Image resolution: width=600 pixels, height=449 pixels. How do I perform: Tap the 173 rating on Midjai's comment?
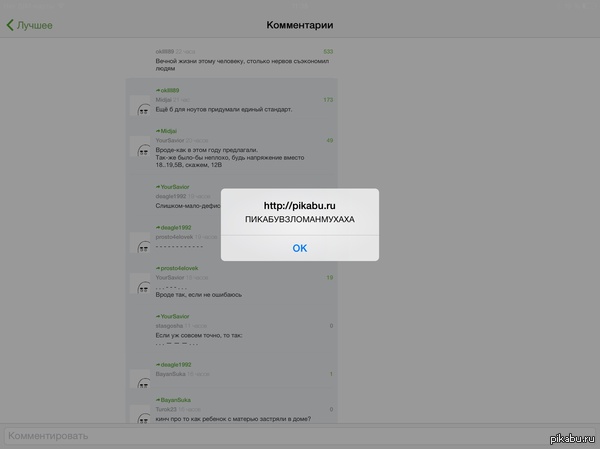(327, 100)
